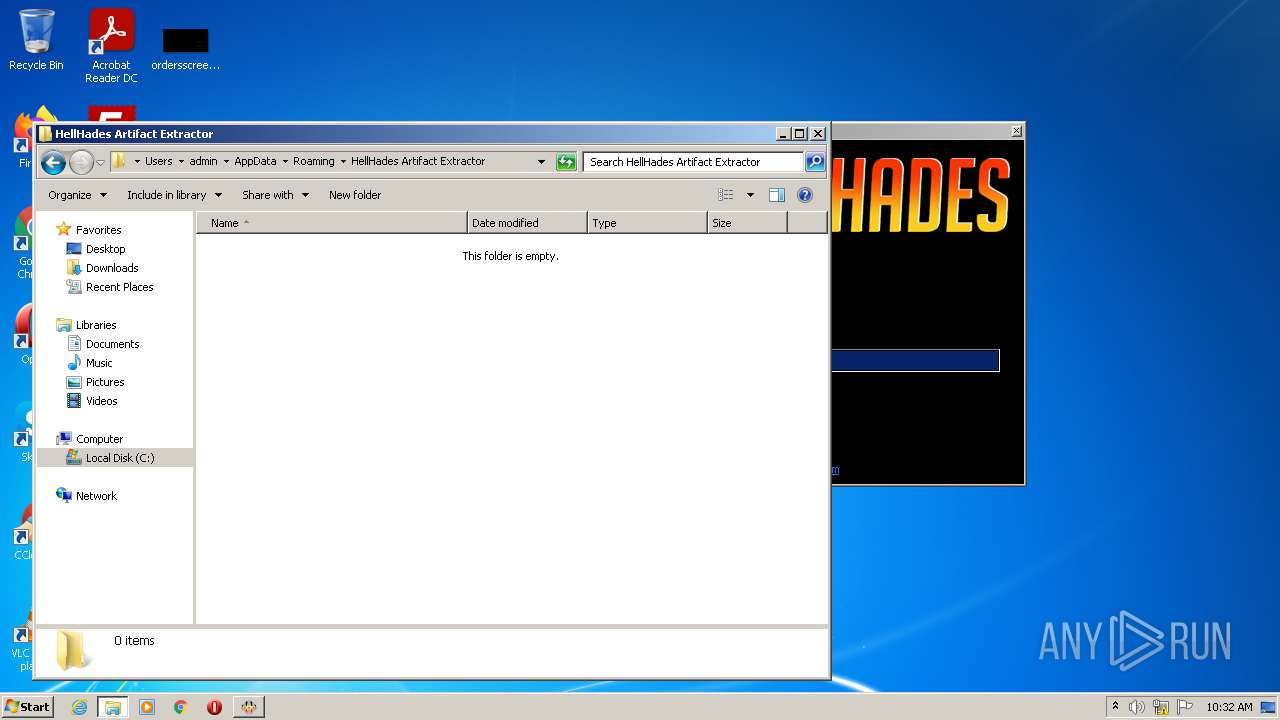Open the Organize menu
1280x720 pixels.
point(77,195)
